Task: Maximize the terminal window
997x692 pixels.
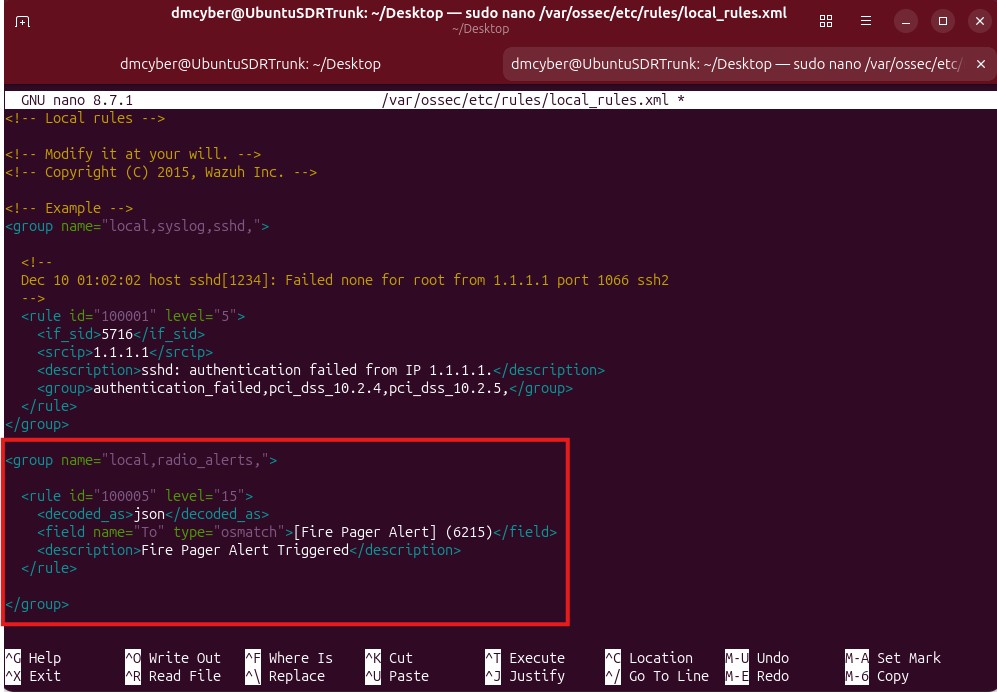Action: (942, 22)
